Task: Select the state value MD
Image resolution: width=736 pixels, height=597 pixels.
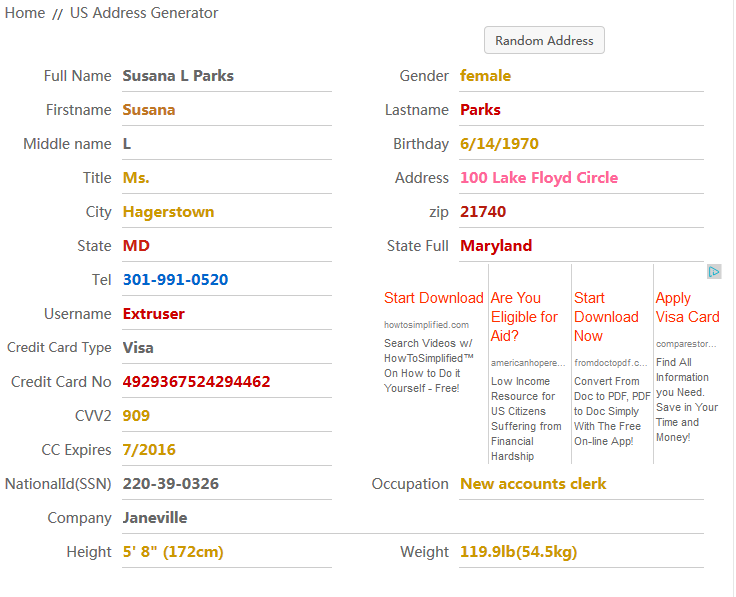Action: click(136, 246)
